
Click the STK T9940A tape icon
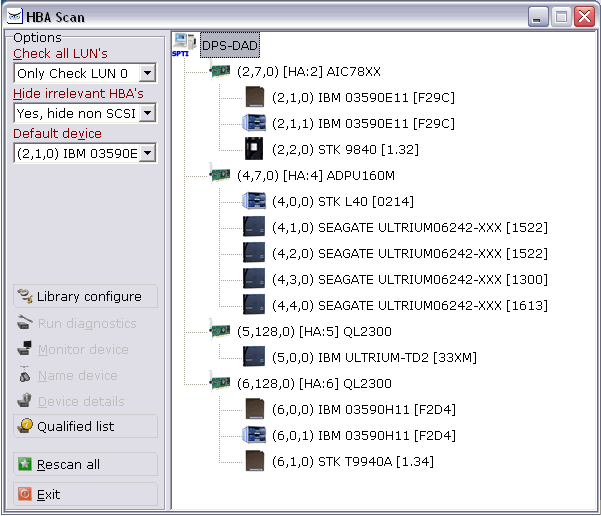[x=254, y=461]
